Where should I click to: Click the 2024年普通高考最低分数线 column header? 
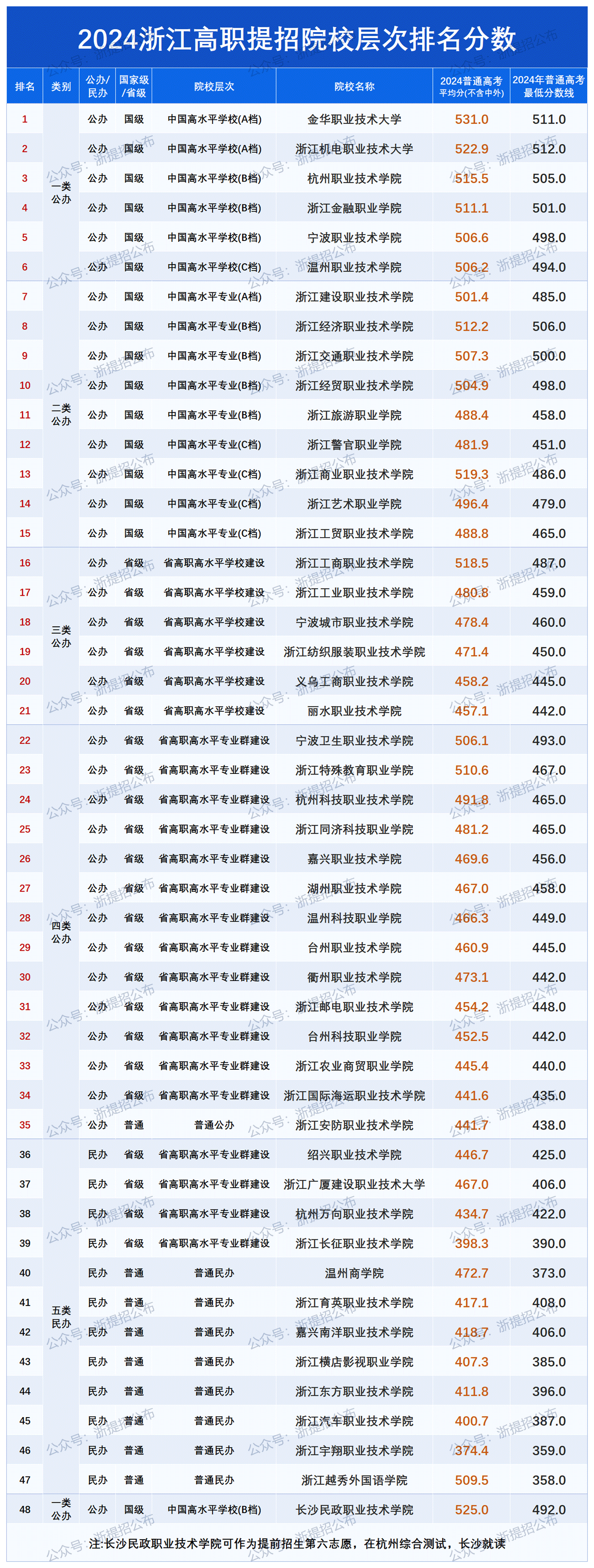pos(548,86)
